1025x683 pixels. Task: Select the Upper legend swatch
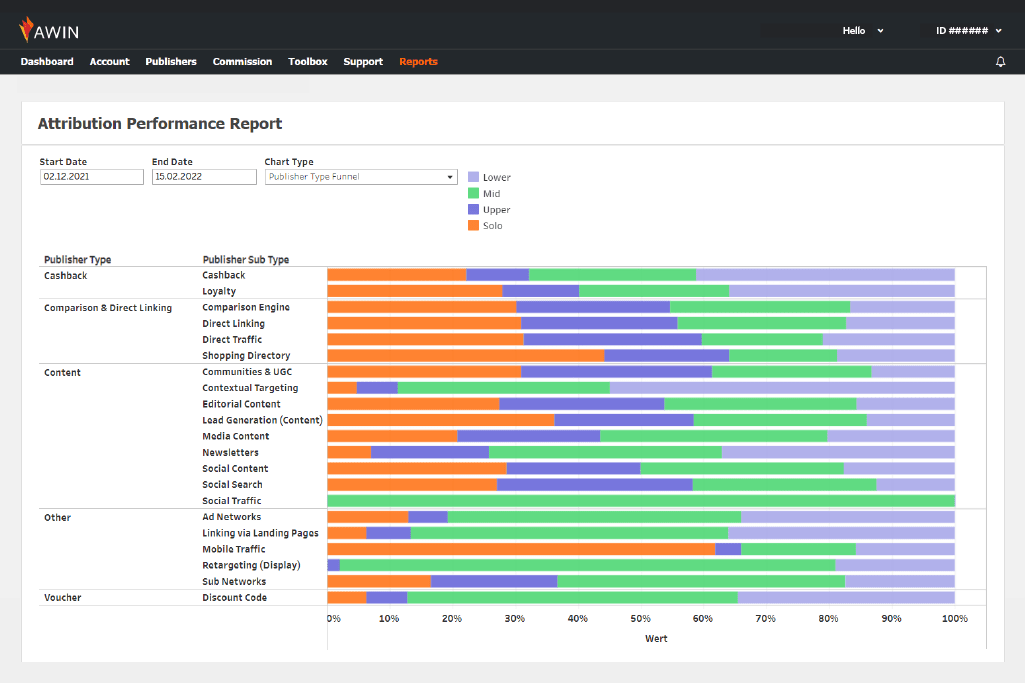point(474,209)
